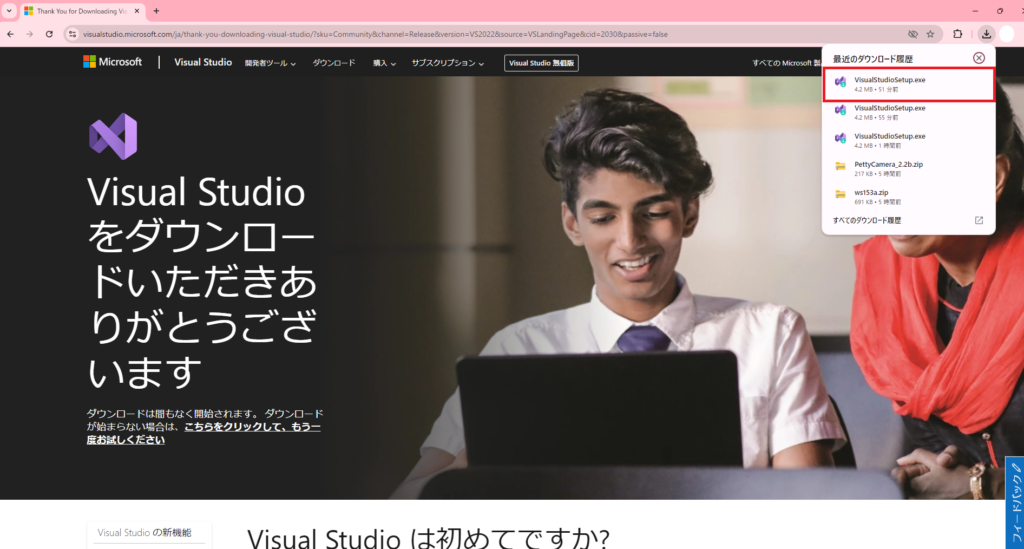Viewport: 1024px width, 549px height.
Task: Expand the 購入 menu
Action: [384, 63]
